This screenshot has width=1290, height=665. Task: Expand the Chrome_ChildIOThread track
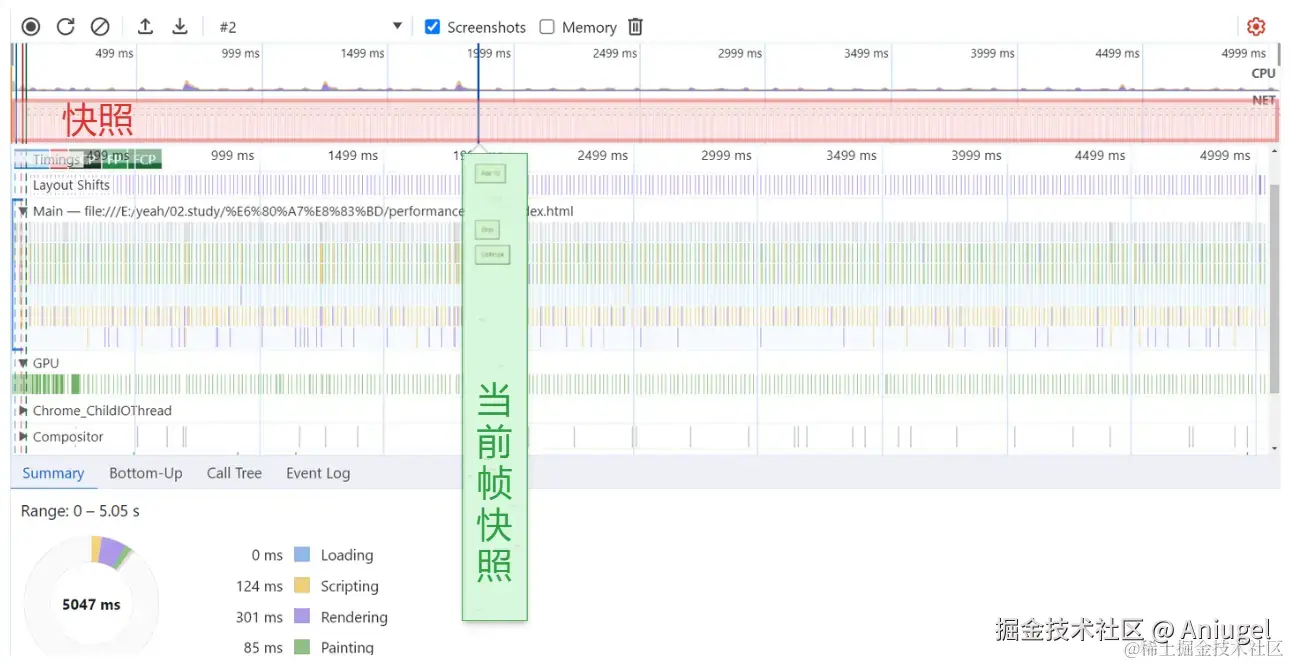22,411
